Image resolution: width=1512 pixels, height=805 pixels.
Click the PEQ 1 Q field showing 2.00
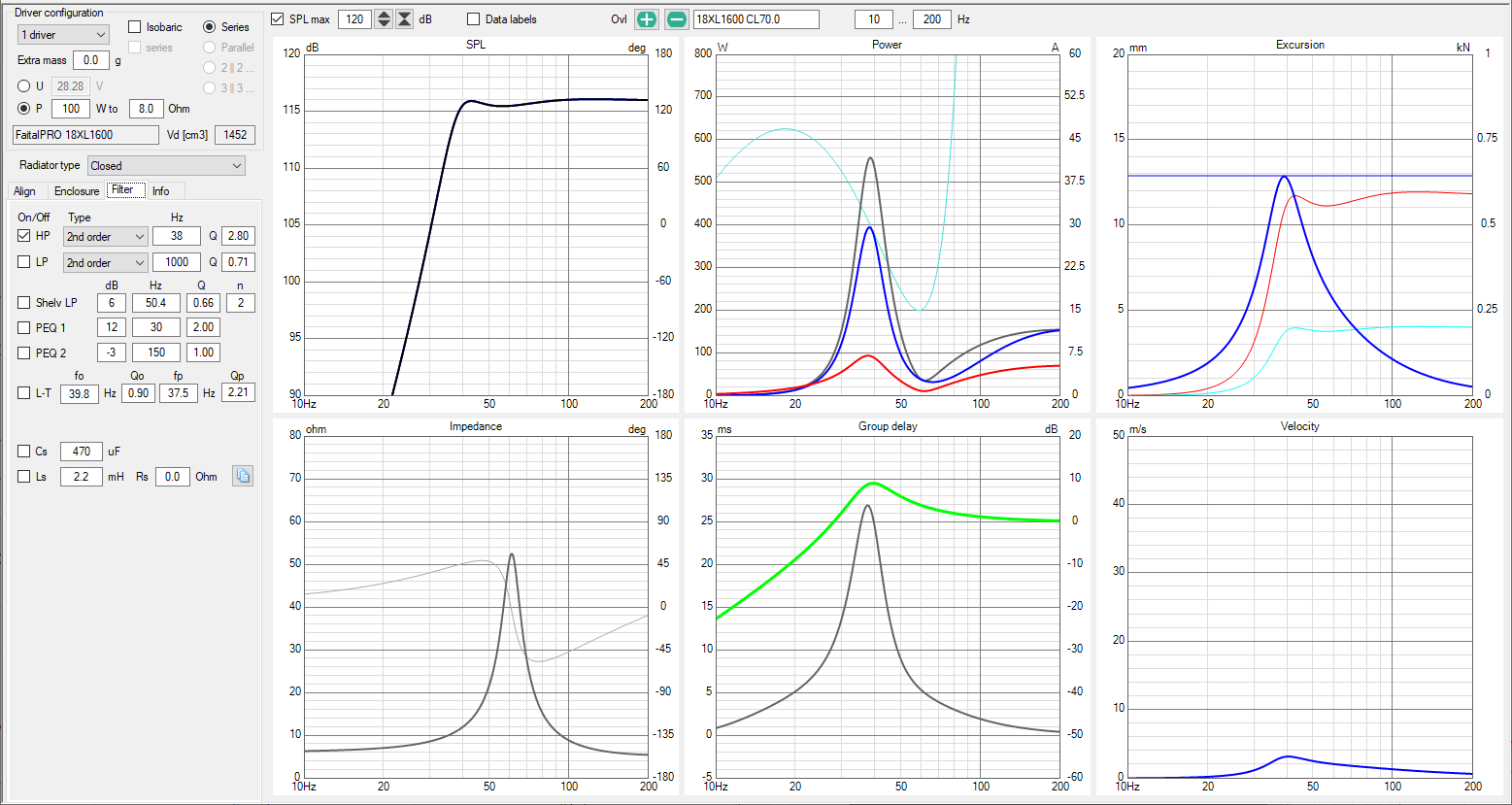click(203, 327)
